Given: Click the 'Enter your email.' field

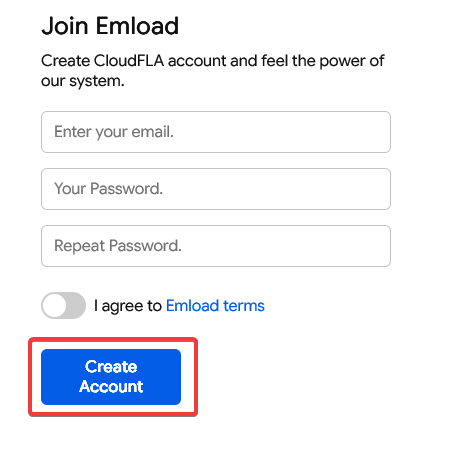Looking at the screenshot, I should [216, 132].
